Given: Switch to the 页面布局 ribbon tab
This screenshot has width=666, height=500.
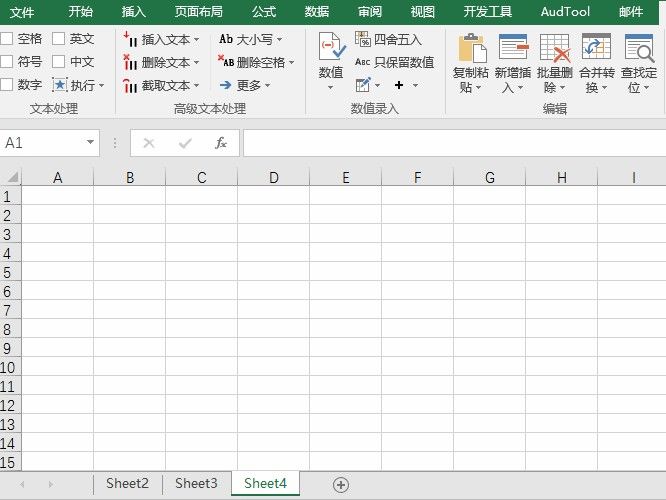Looking at the screenshot, I should point(199,11).
